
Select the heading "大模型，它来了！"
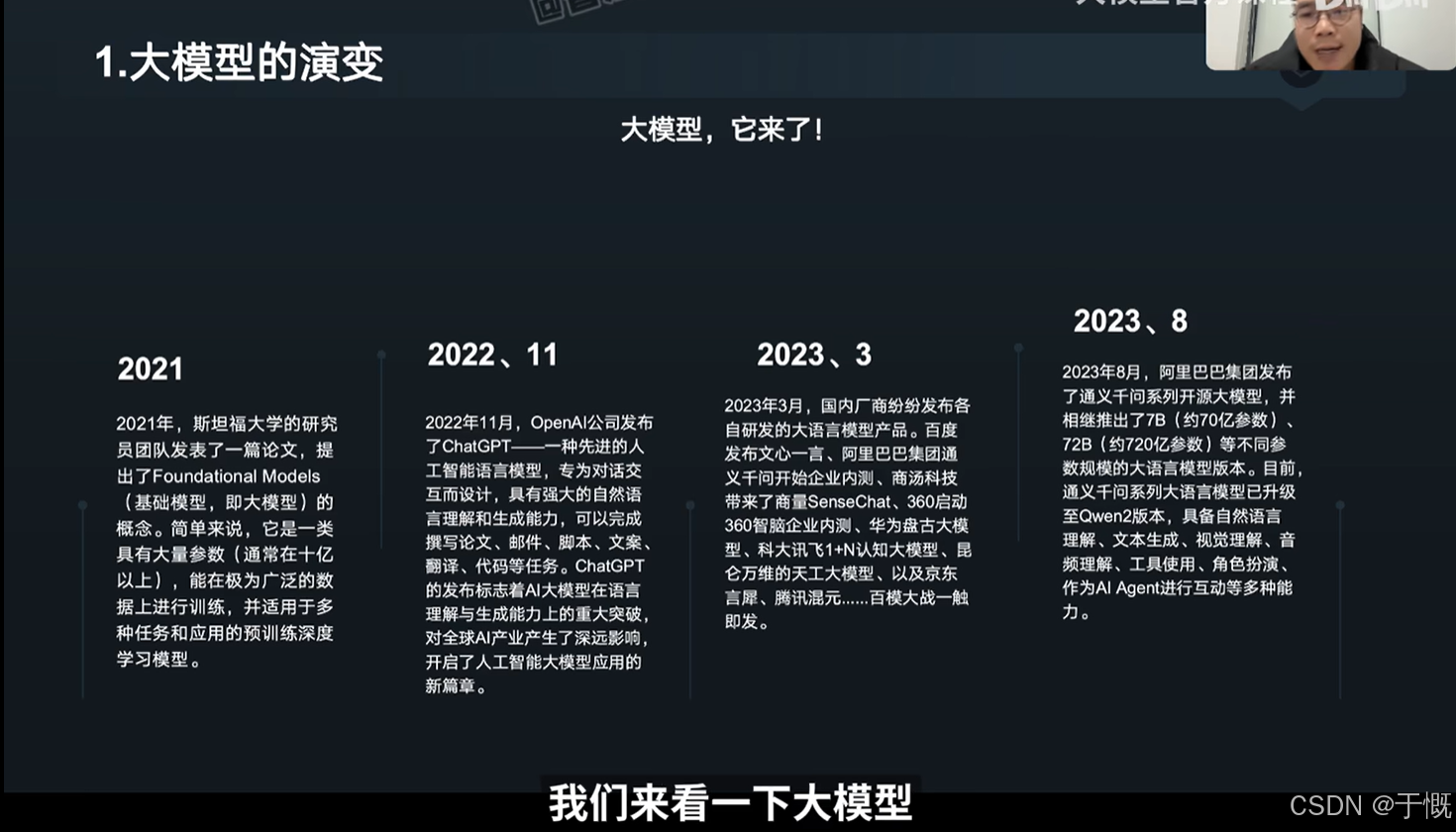point(721,130)
